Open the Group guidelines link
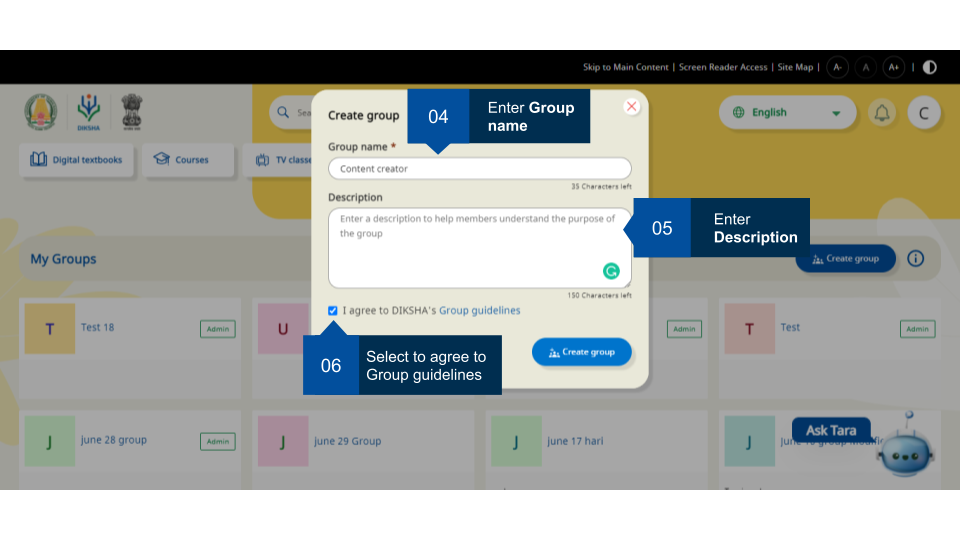Viewport: 960px width, 540px height. coord(479,311)
